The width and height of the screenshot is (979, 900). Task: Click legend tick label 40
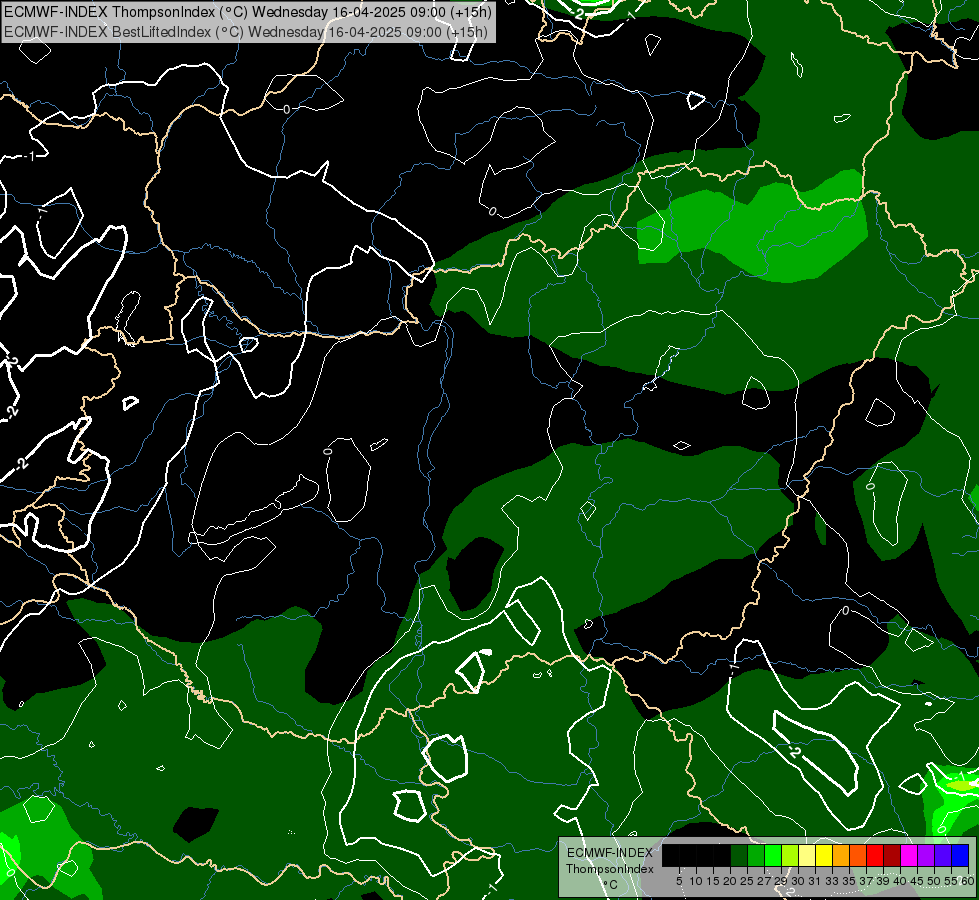click(x=900, y=881)
